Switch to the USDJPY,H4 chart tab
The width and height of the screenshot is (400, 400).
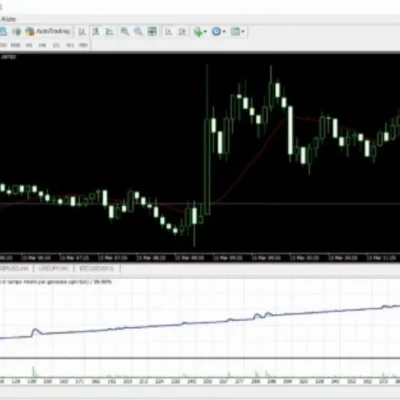click(54, 268)
